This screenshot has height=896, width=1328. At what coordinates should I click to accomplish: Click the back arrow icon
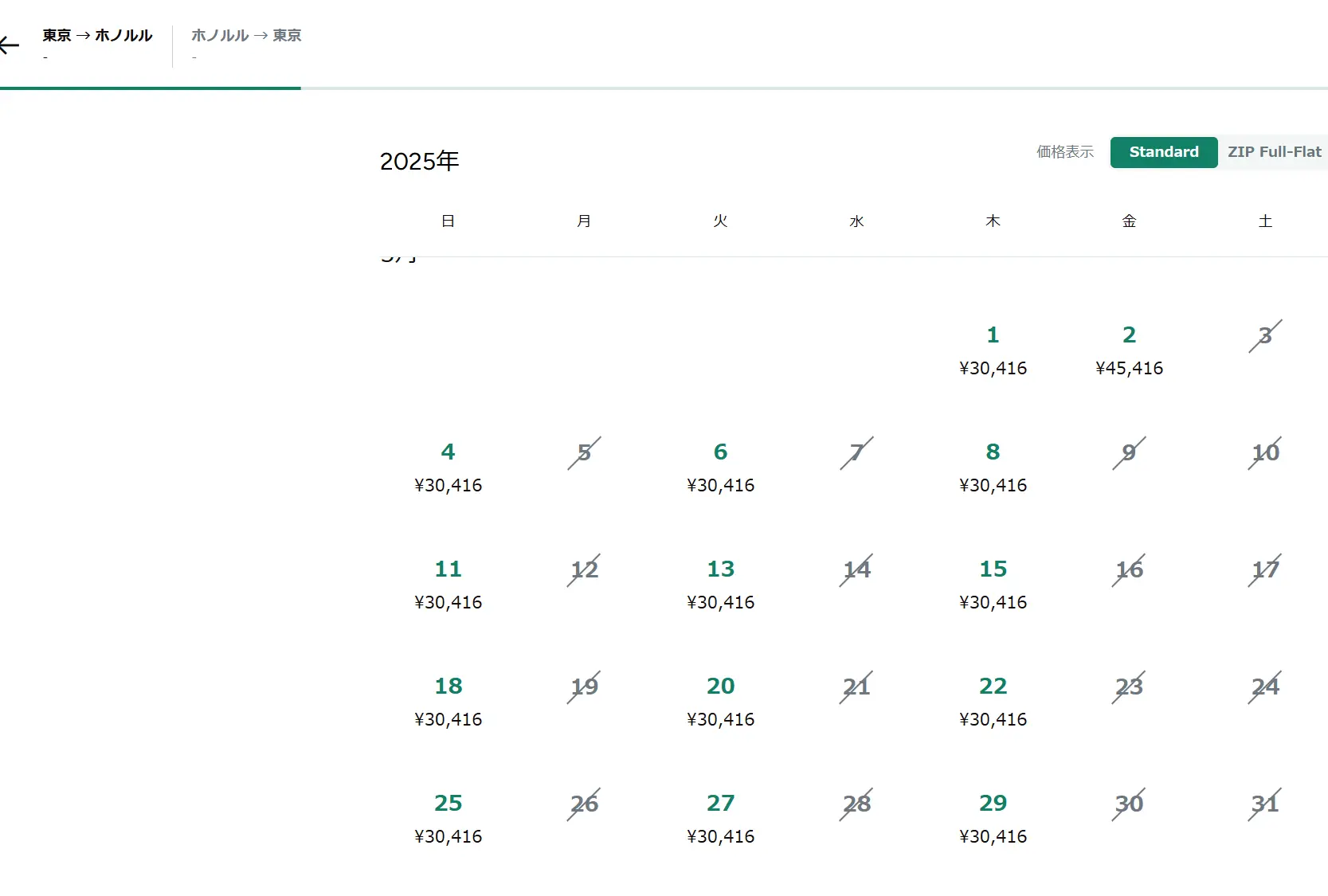[10, 45]
